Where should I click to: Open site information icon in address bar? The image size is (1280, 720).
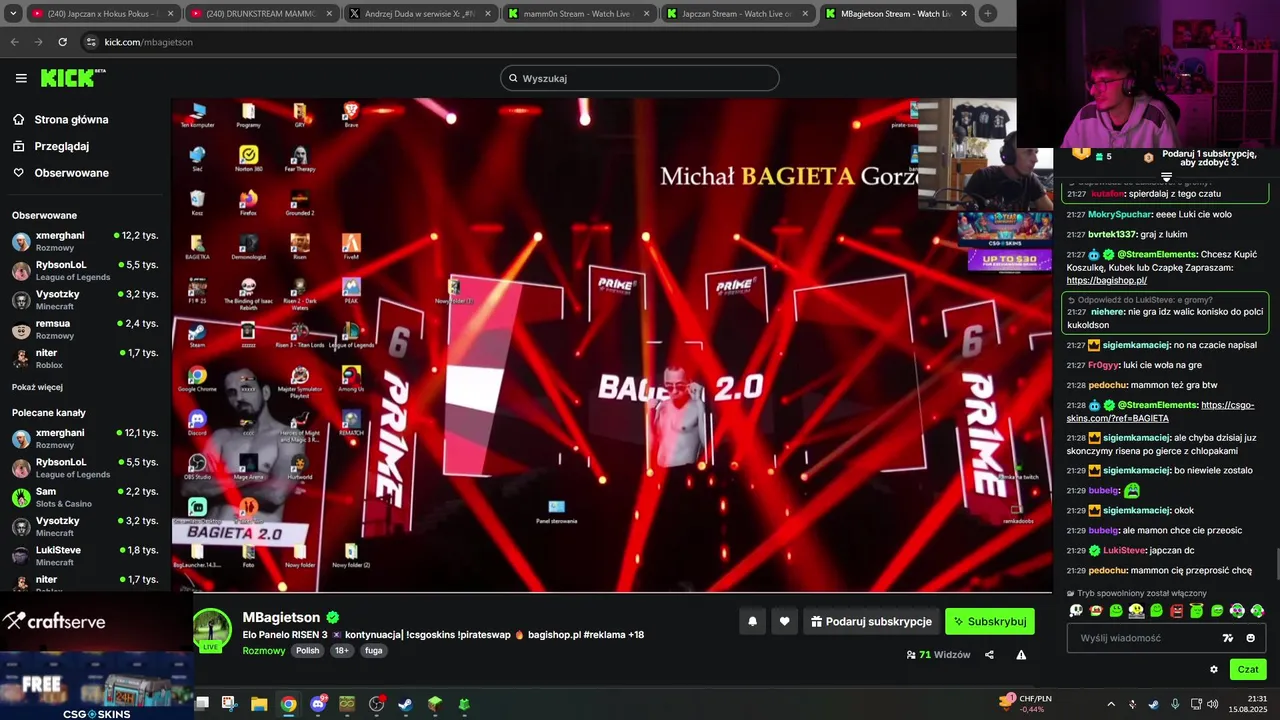pos(91,42)
